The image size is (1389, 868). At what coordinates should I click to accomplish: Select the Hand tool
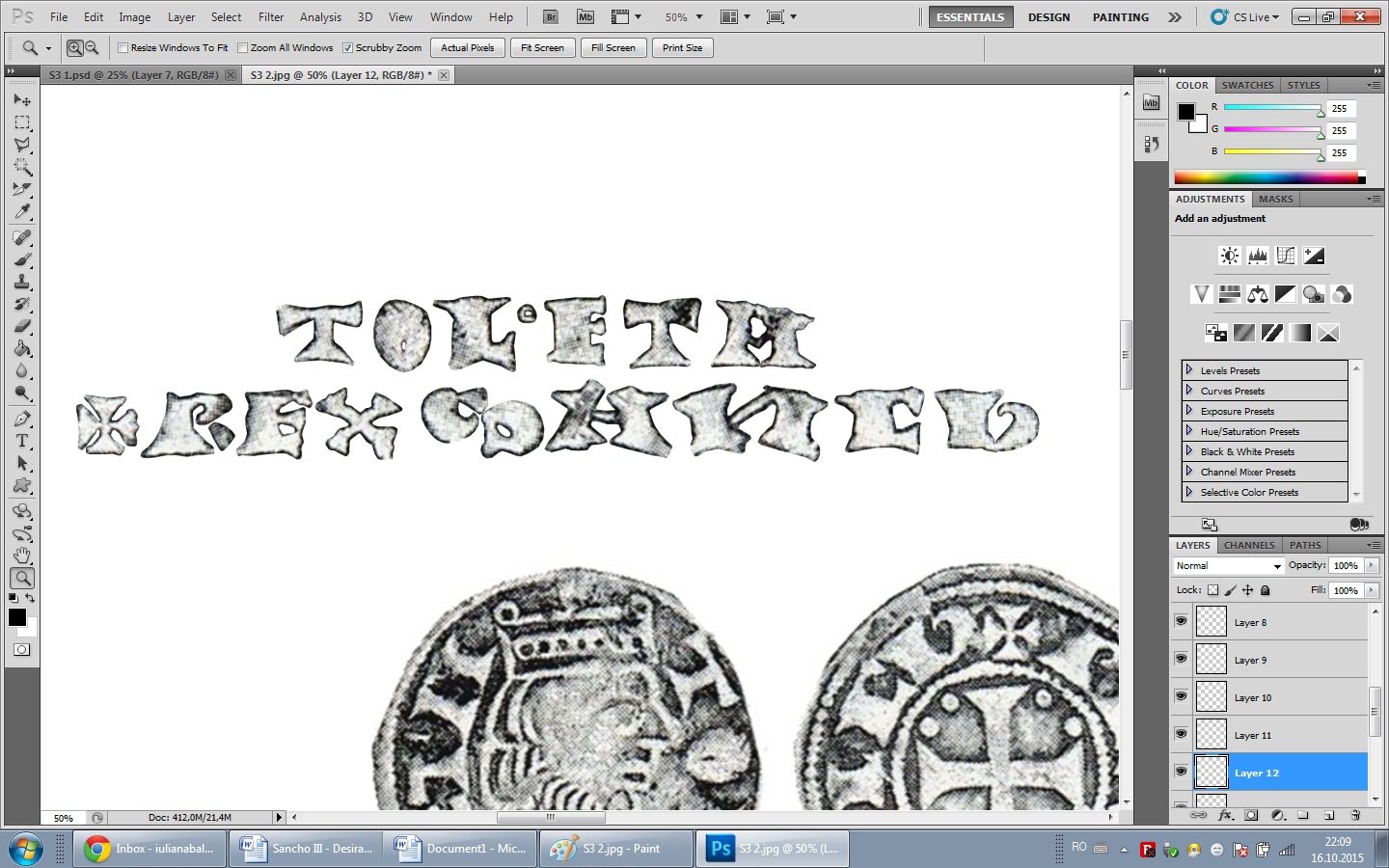click(22, 556)
